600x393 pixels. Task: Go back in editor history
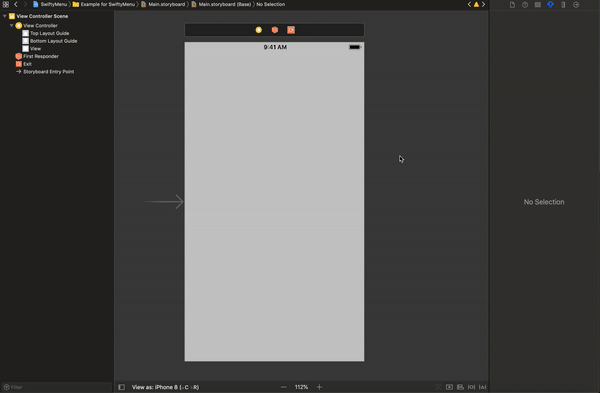pyautogui.click(x=16, y=5)
